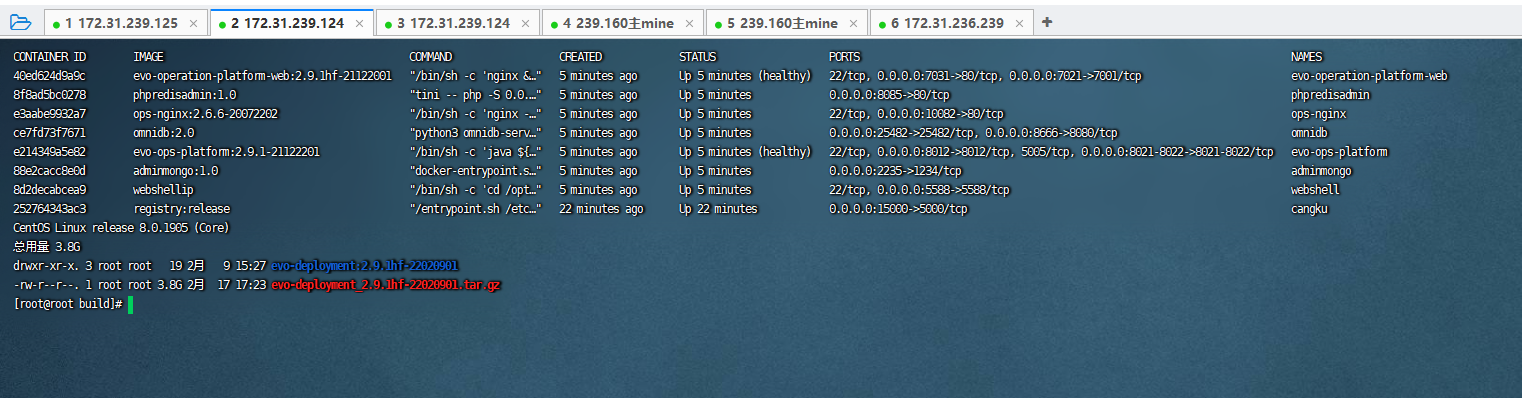Click green status dot on tab 1

click(56, 24)
